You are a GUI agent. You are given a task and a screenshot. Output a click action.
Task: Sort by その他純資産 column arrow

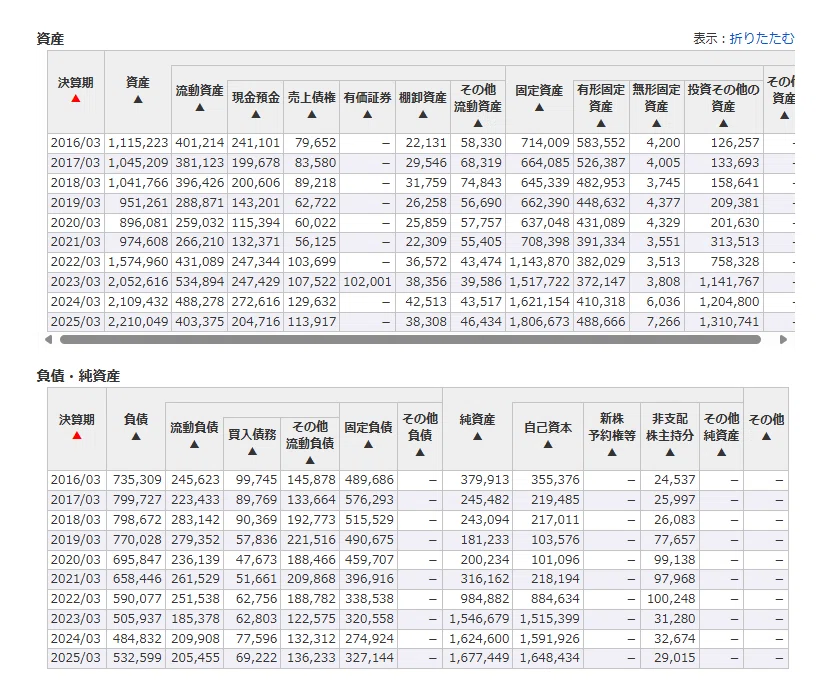click(721, 452)
